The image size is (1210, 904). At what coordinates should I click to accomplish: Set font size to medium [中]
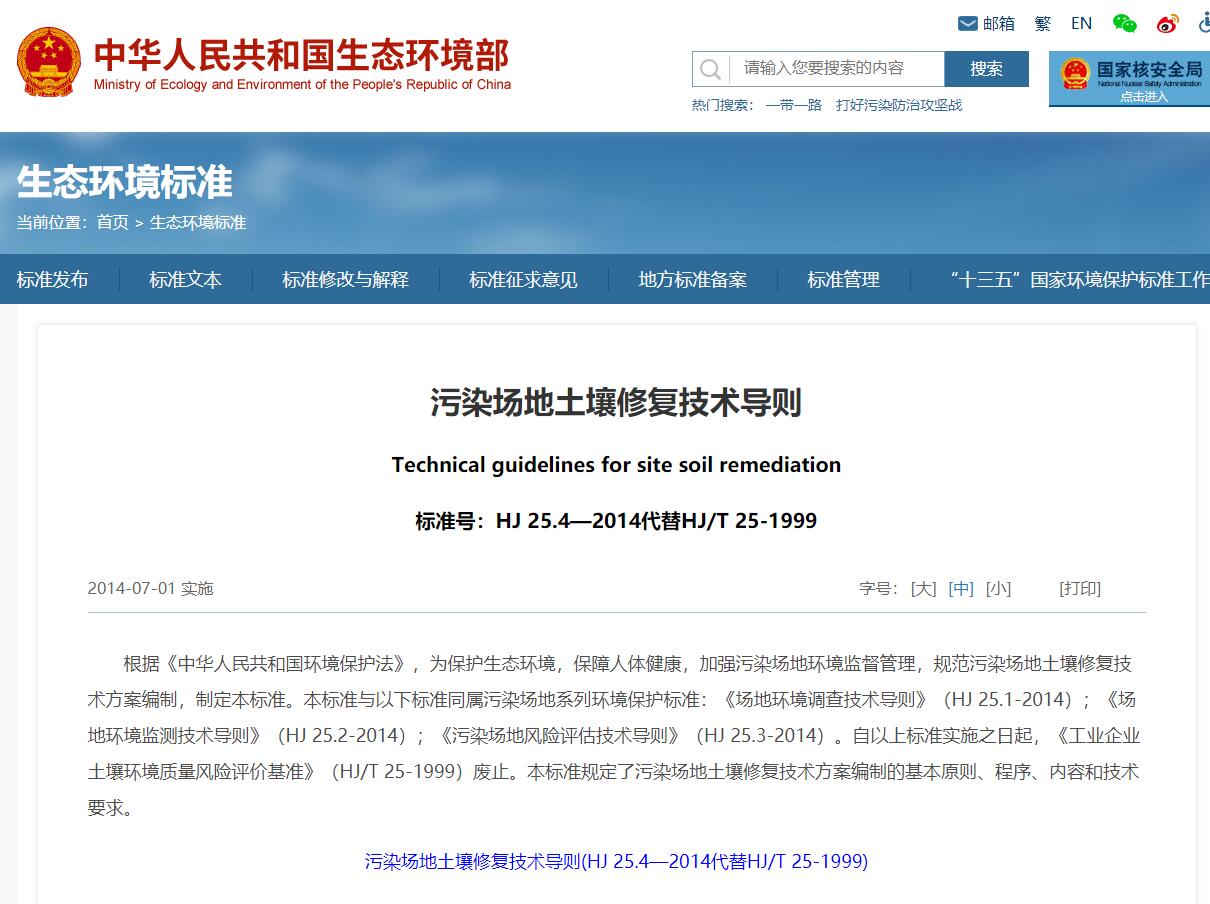point(961,588)
